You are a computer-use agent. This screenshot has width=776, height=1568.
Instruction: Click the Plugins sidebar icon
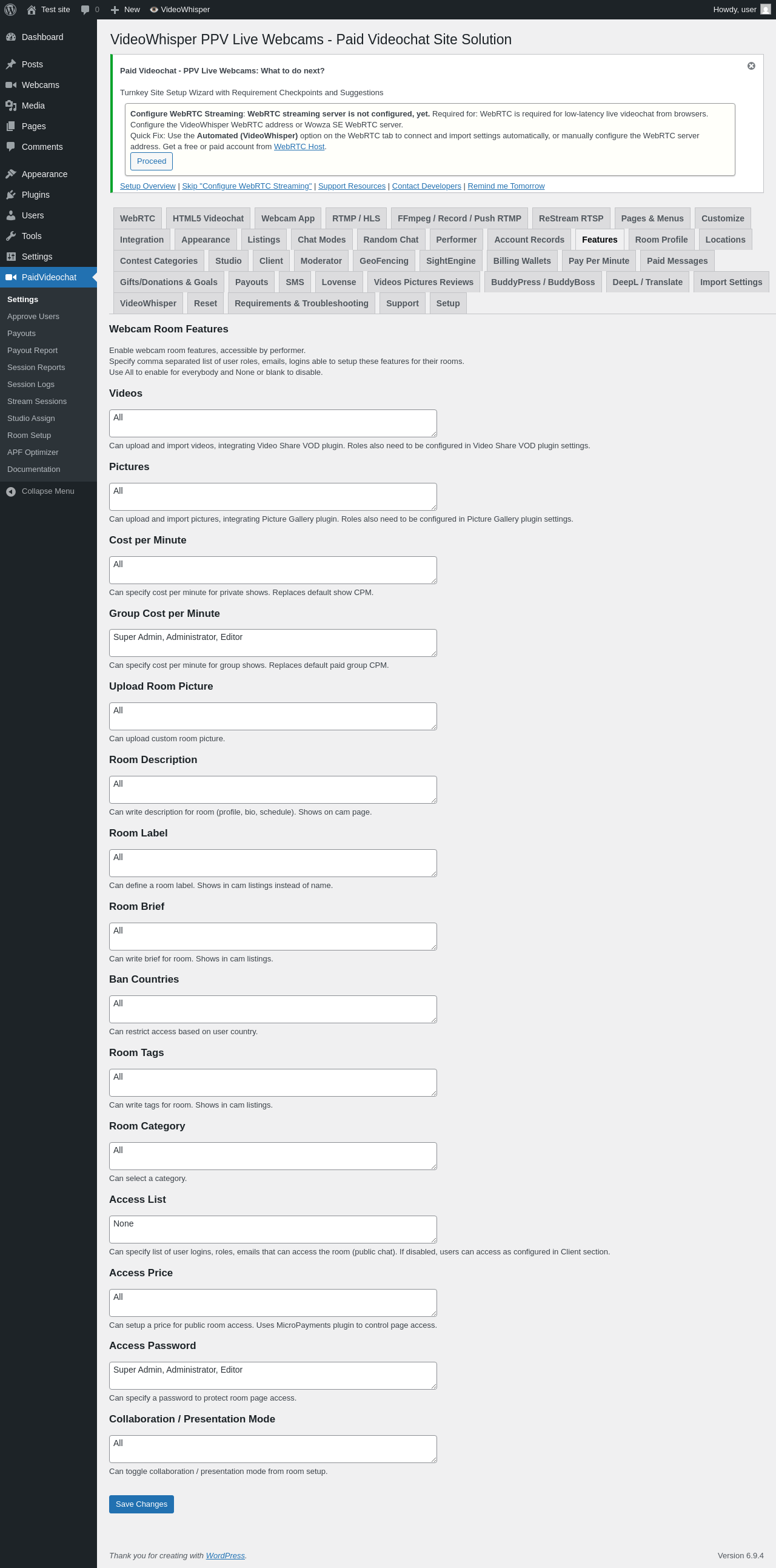tap(11, 195)
